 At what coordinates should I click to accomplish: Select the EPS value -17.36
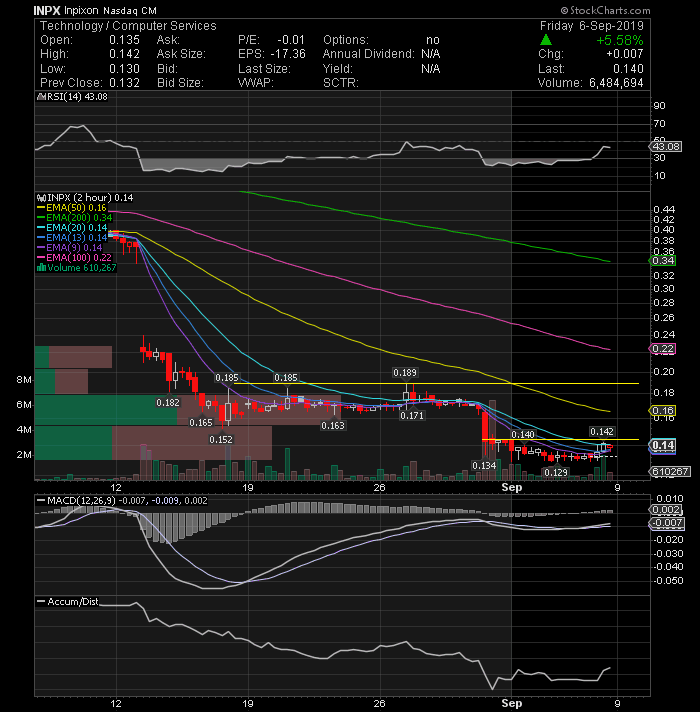pos(288,54)
